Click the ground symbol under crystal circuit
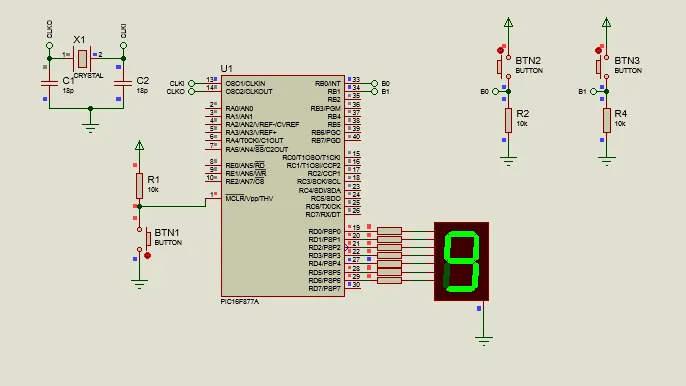 point(90,127)
